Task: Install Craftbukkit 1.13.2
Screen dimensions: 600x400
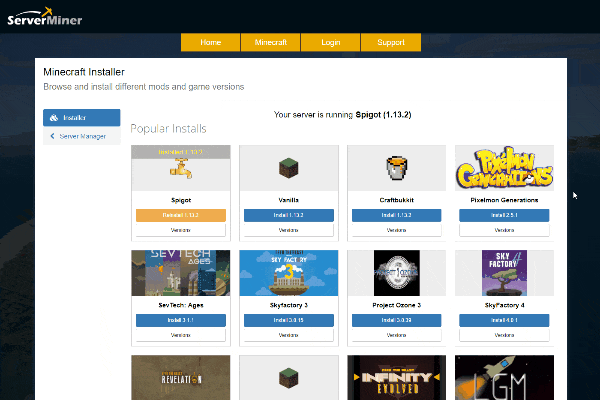Action: tap(396, 215)
